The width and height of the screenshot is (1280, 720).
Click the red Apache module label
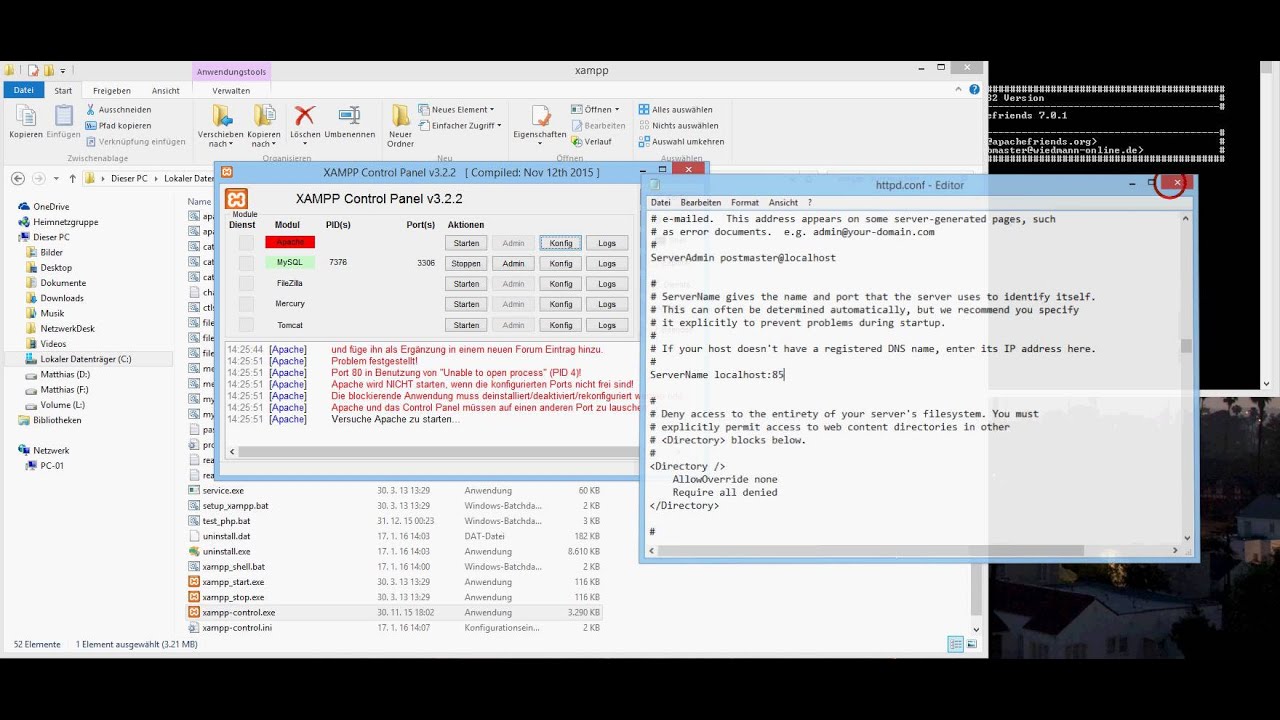pyautogui.click(x=290, y=242)
